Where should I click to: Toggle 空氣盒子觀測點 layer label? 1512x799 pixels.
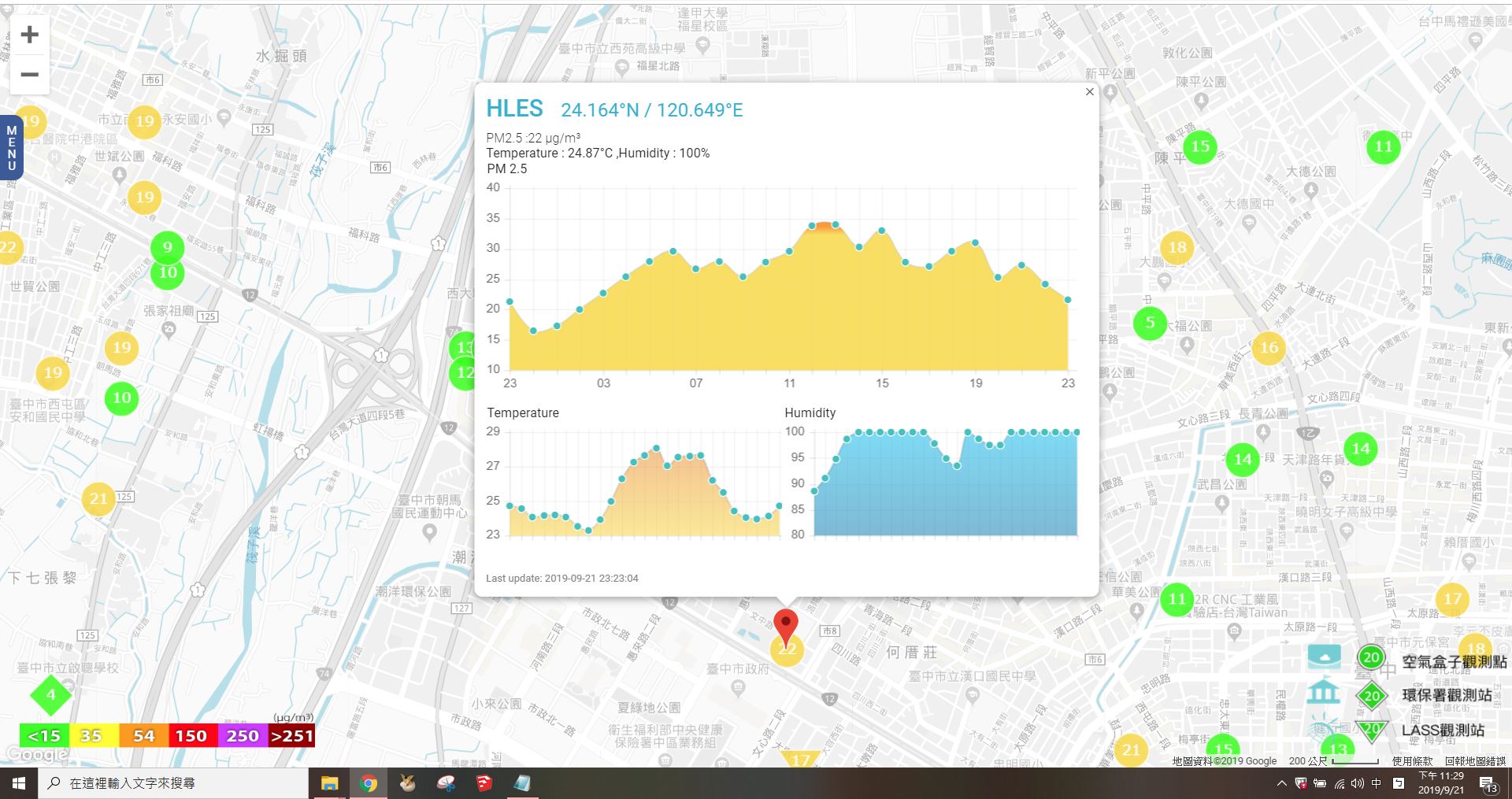[1454, 662]
